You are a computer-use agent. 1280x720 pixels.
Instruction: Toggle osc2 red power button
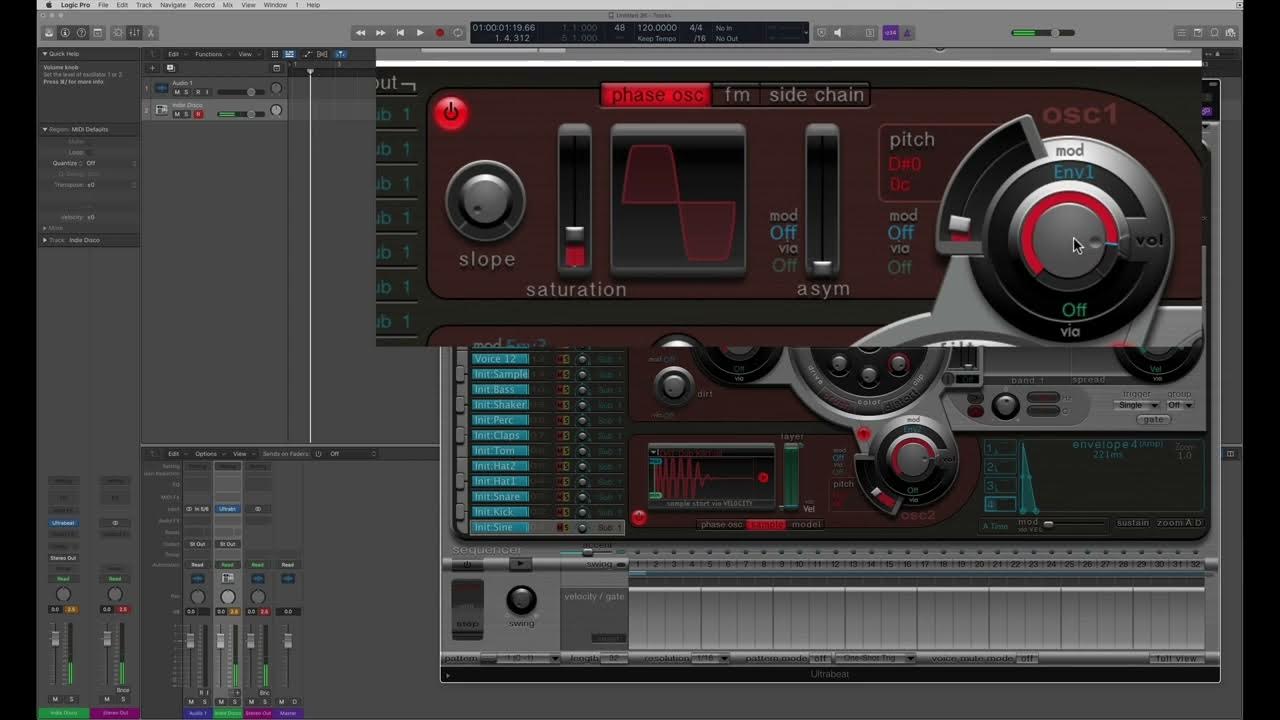click(639, 517)
